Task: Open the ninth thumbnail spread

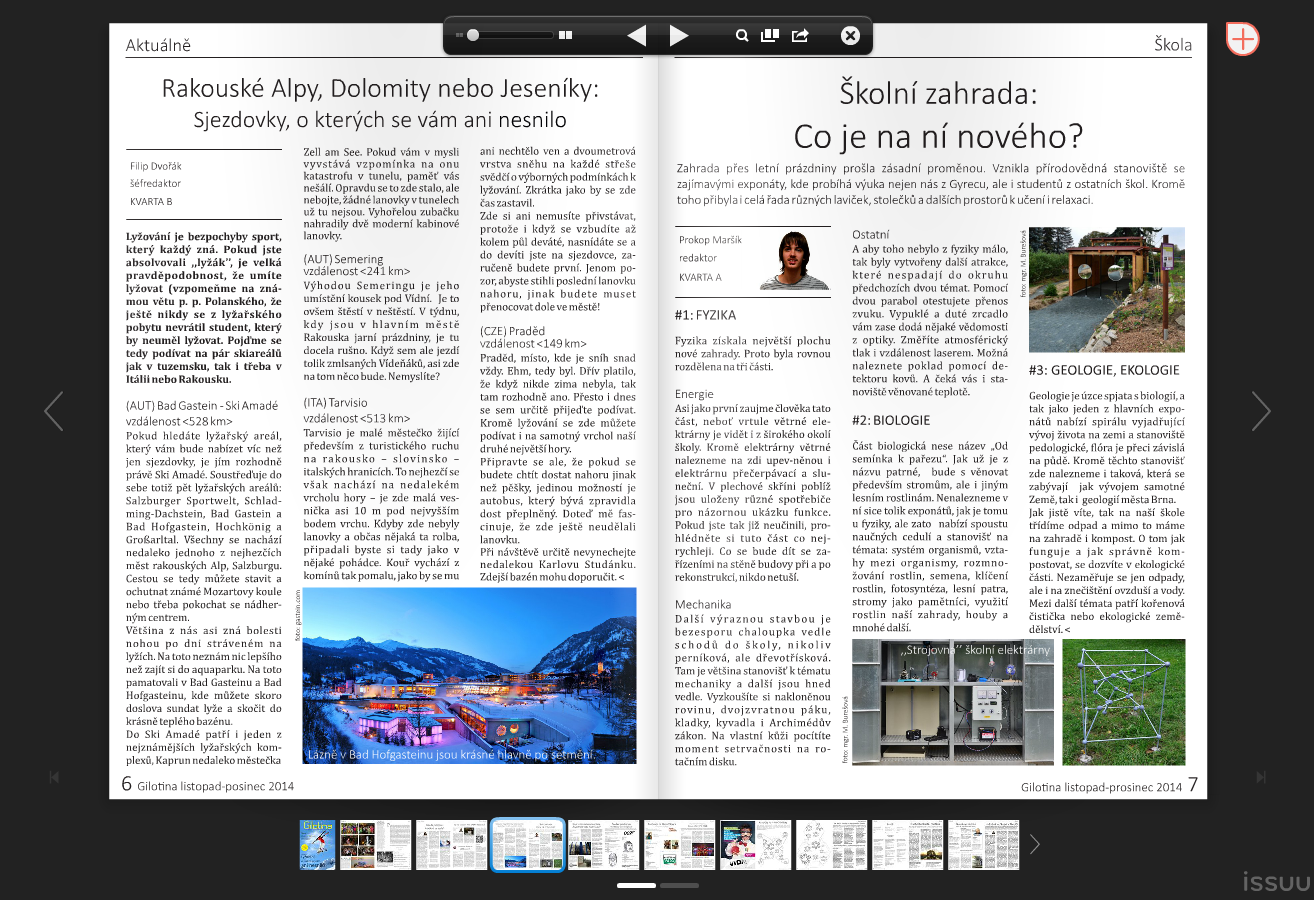Action: click(x=908, y=845)
